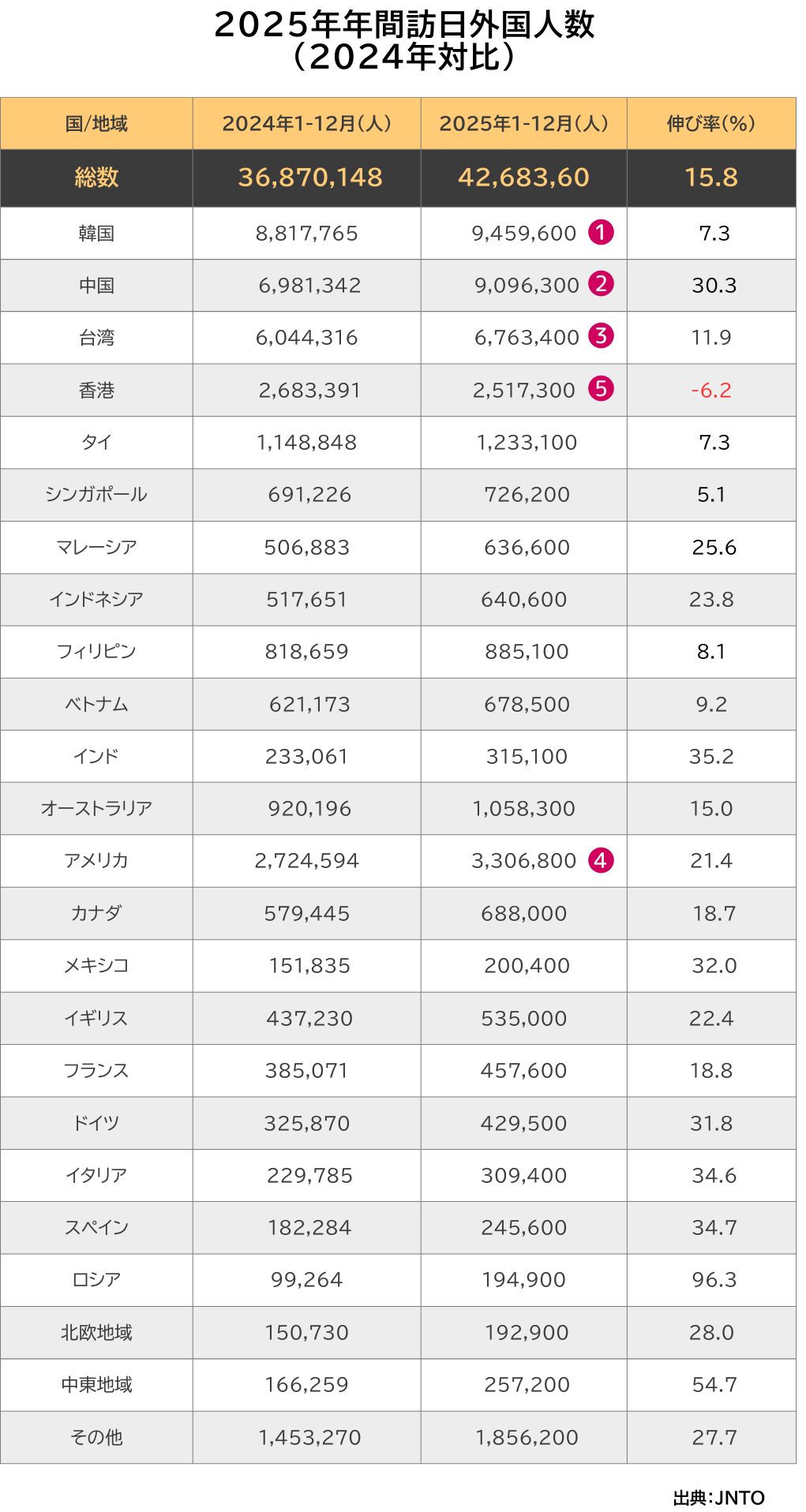
Task: Select the 中東地域 row label
Action: point(96,1384)
